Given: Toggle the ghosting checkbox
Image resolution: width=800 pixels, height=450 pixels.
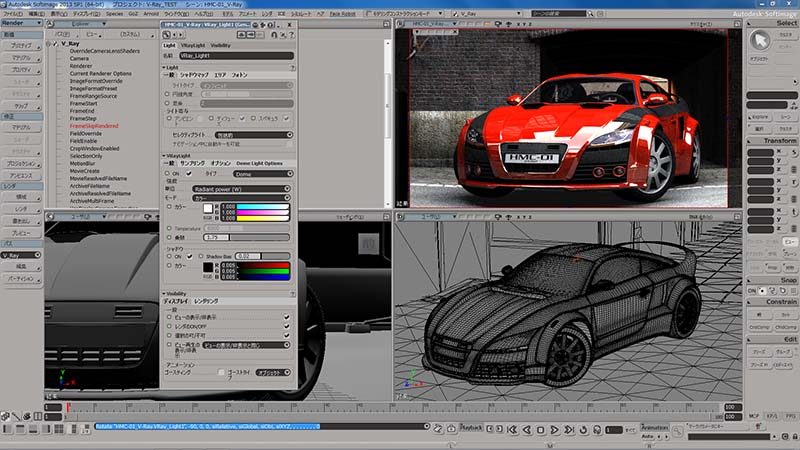Looking at the screenshot, I should (x=221, y=372).
